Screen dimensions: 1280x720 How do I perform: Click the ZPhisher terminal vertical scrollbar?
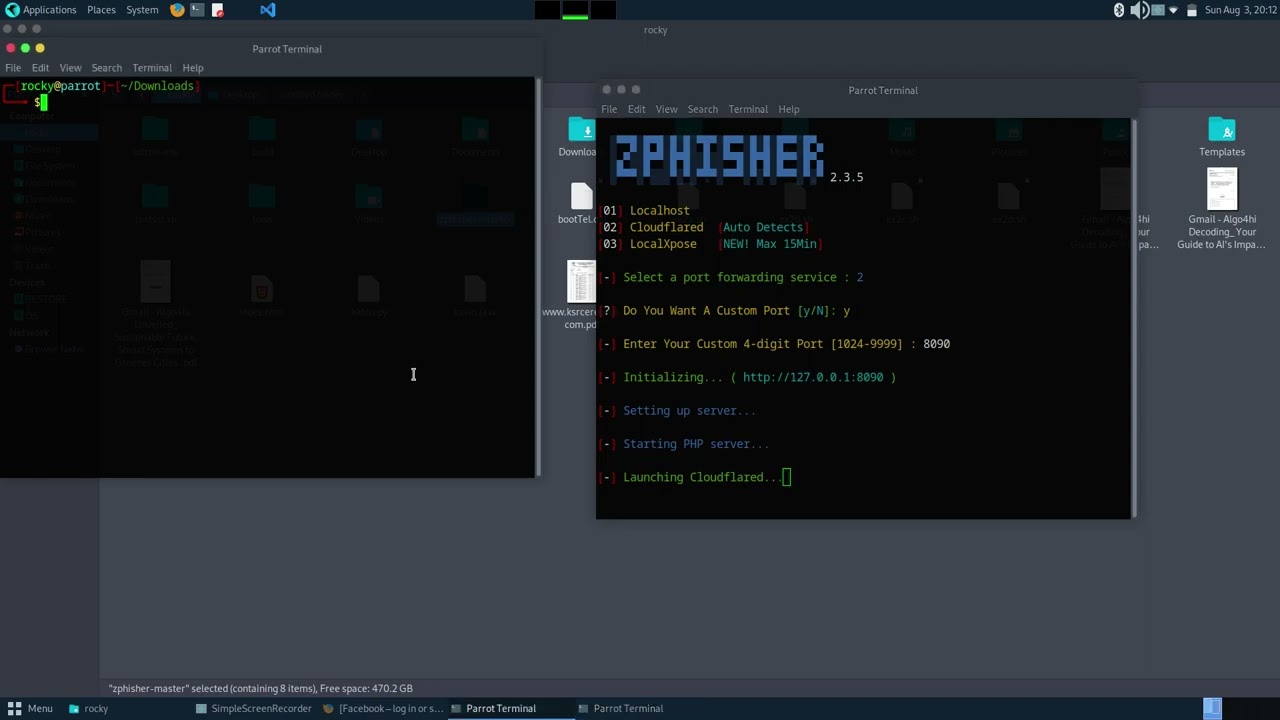[1133, 318]
